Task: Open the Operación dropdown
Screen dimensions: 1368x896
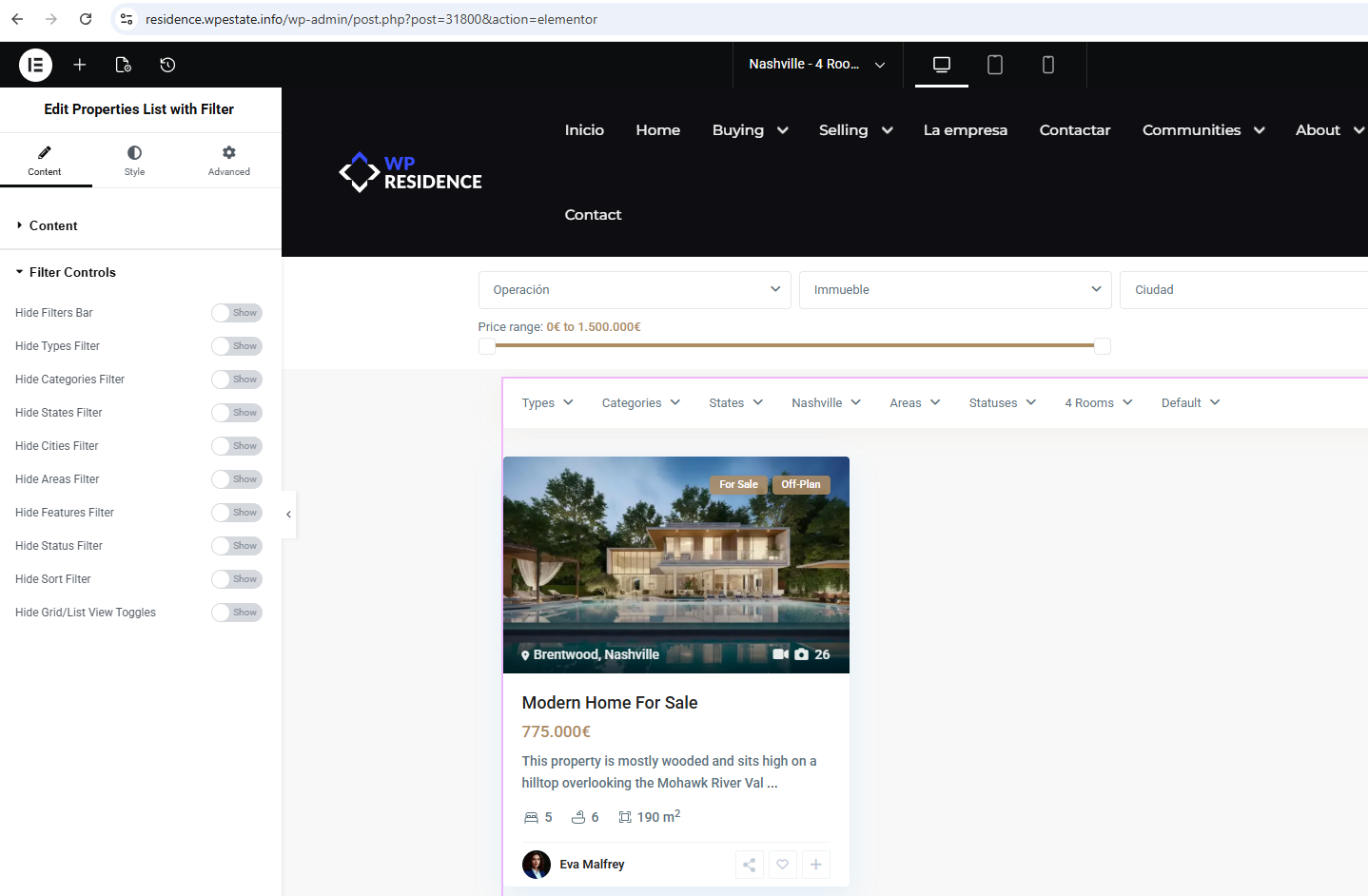Action: tap(635, 290)
